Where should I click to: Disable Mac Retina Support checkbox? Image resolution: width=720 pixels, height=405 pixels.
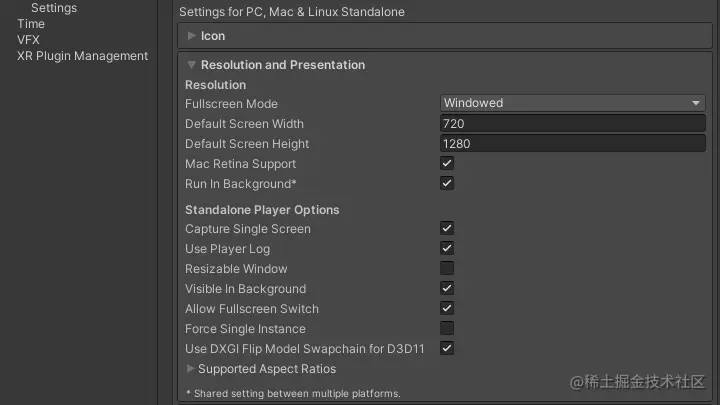pos(447,164)
